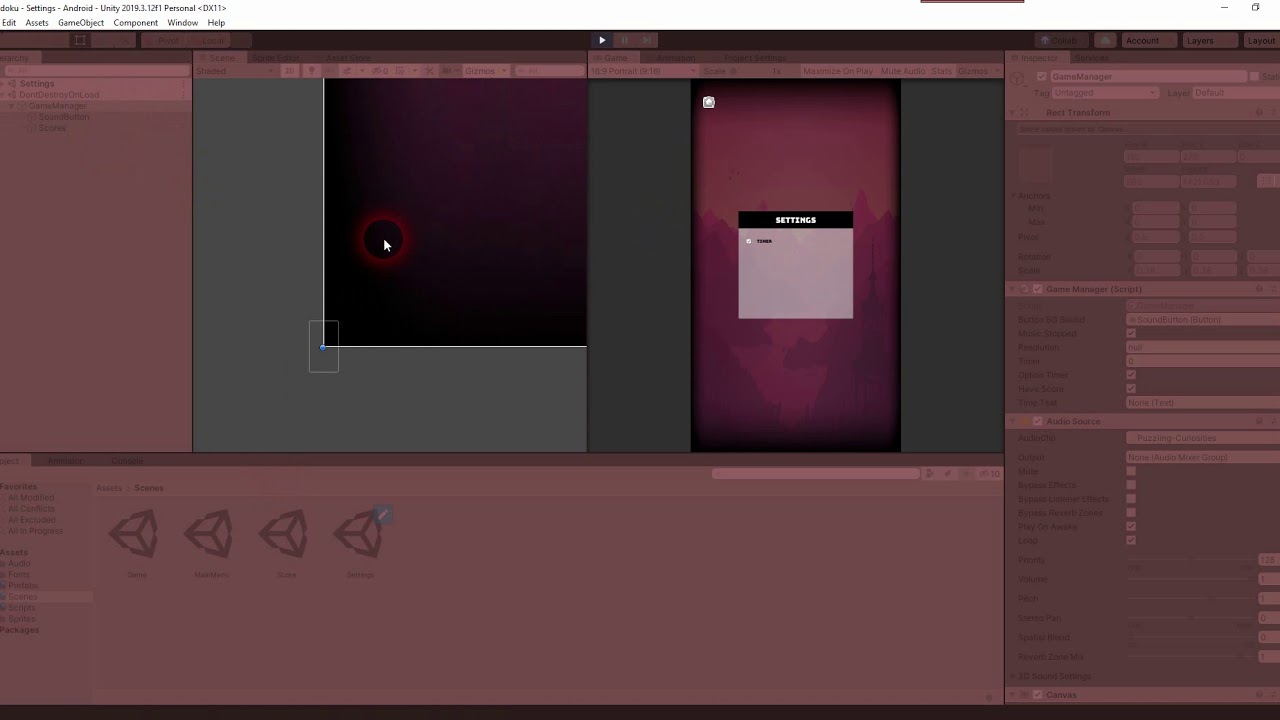The image size is (1280, 720).
Task: Select DontDestroyOnLoad in Hierarchy
Action: point(59,95)
